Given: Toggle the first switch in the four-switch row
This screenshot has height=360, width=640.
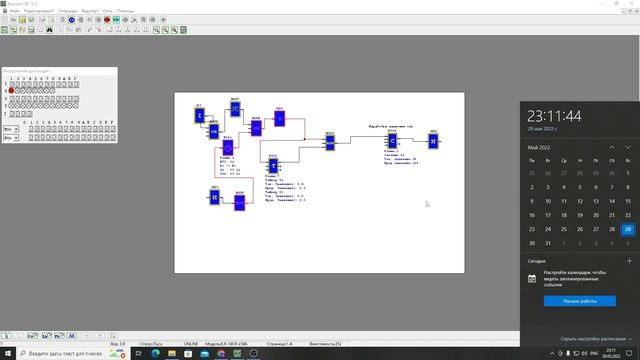Looking at the screenshot, I should (12, 113).
